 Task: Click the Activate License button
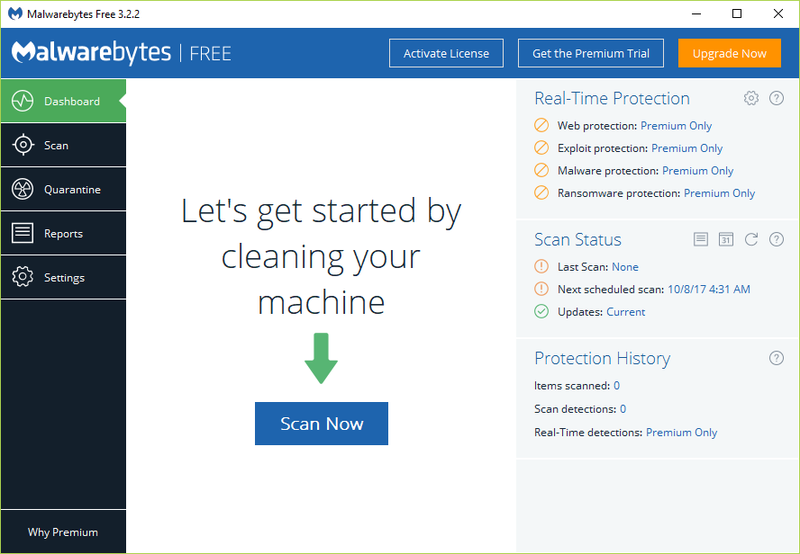446,53
